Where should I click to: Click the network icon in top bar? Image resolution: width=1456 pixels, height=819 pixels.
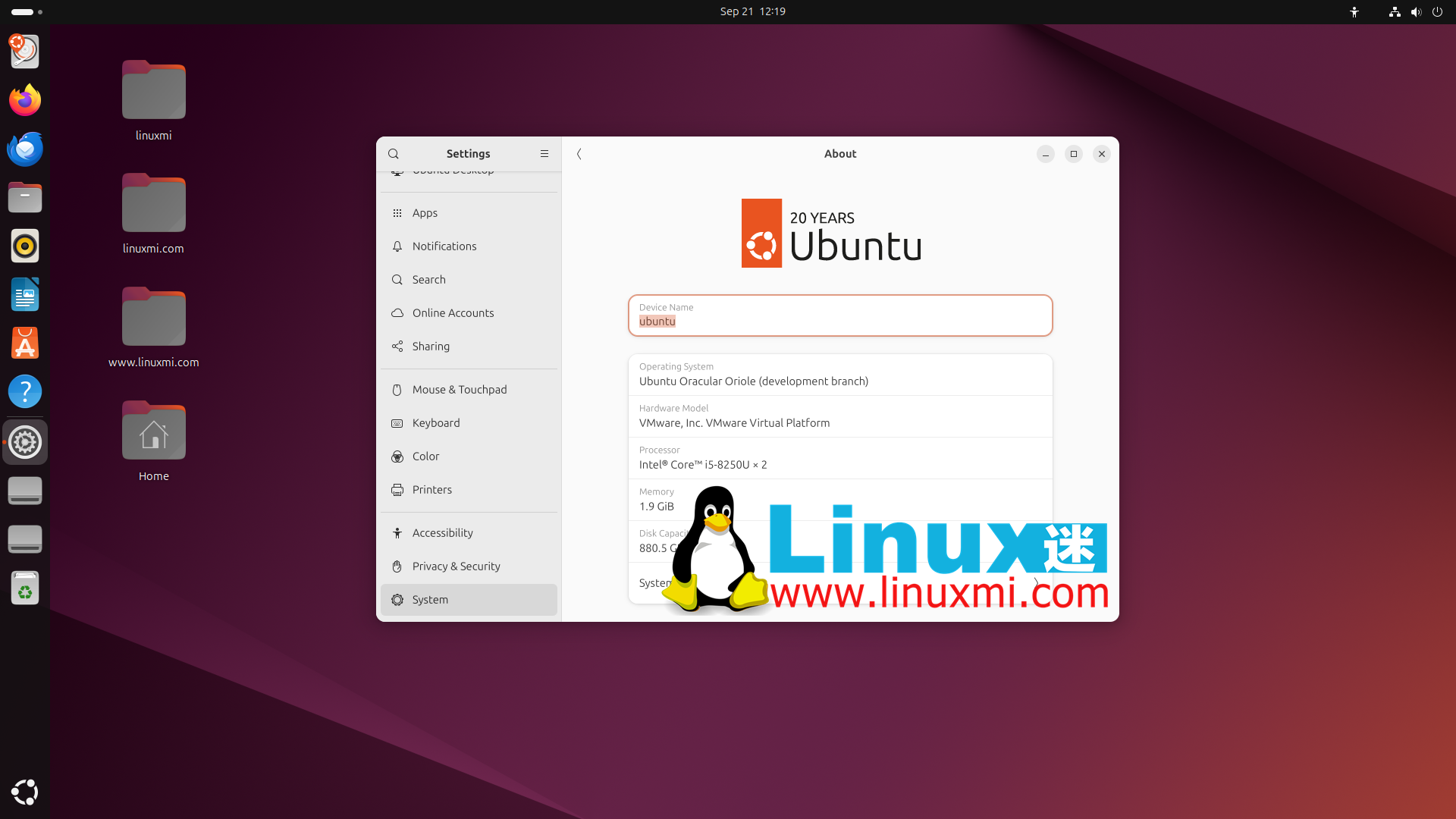point(1395,11)
